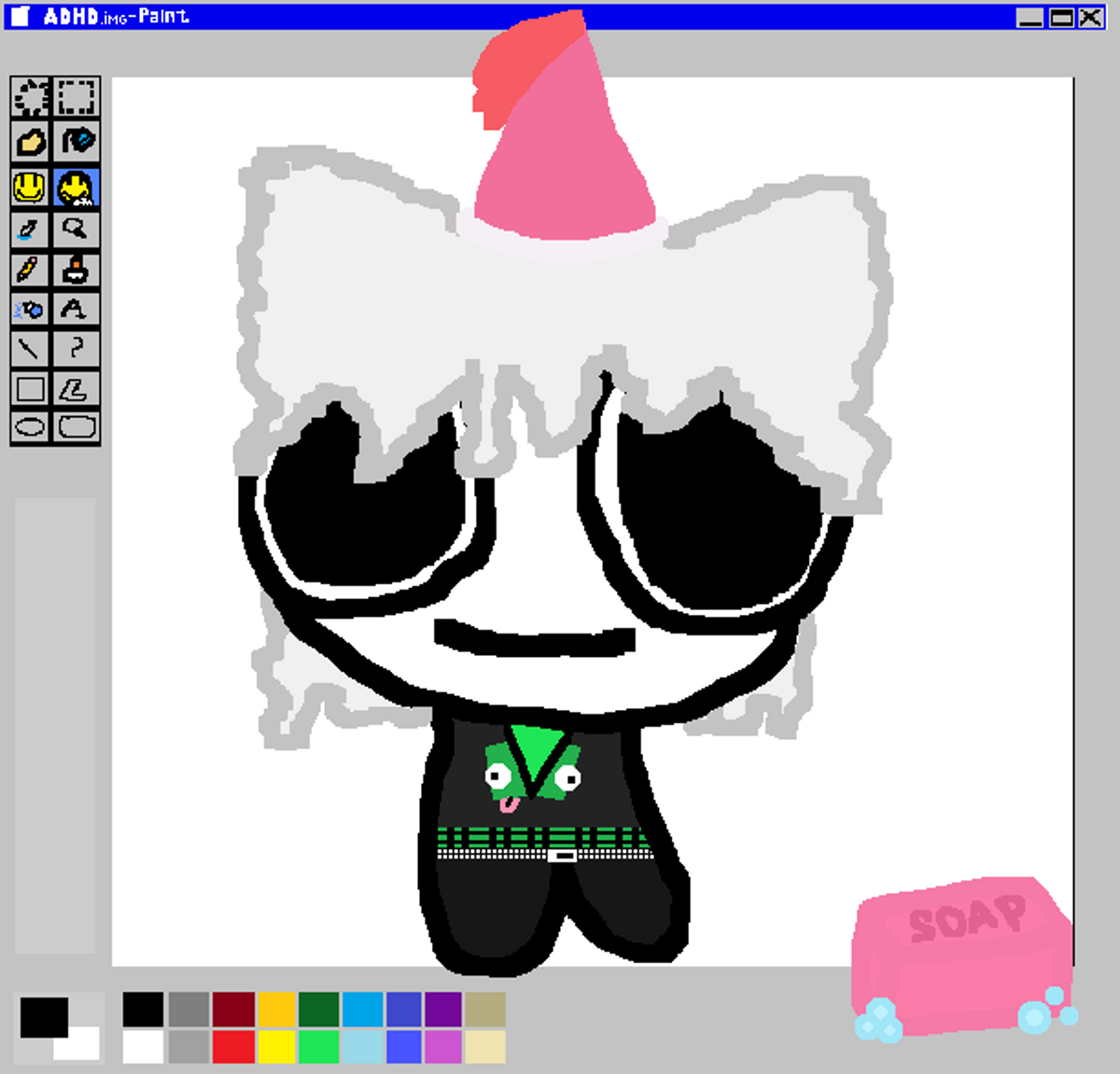Pick the rounded rectangle tool

[x=76, y=428]
